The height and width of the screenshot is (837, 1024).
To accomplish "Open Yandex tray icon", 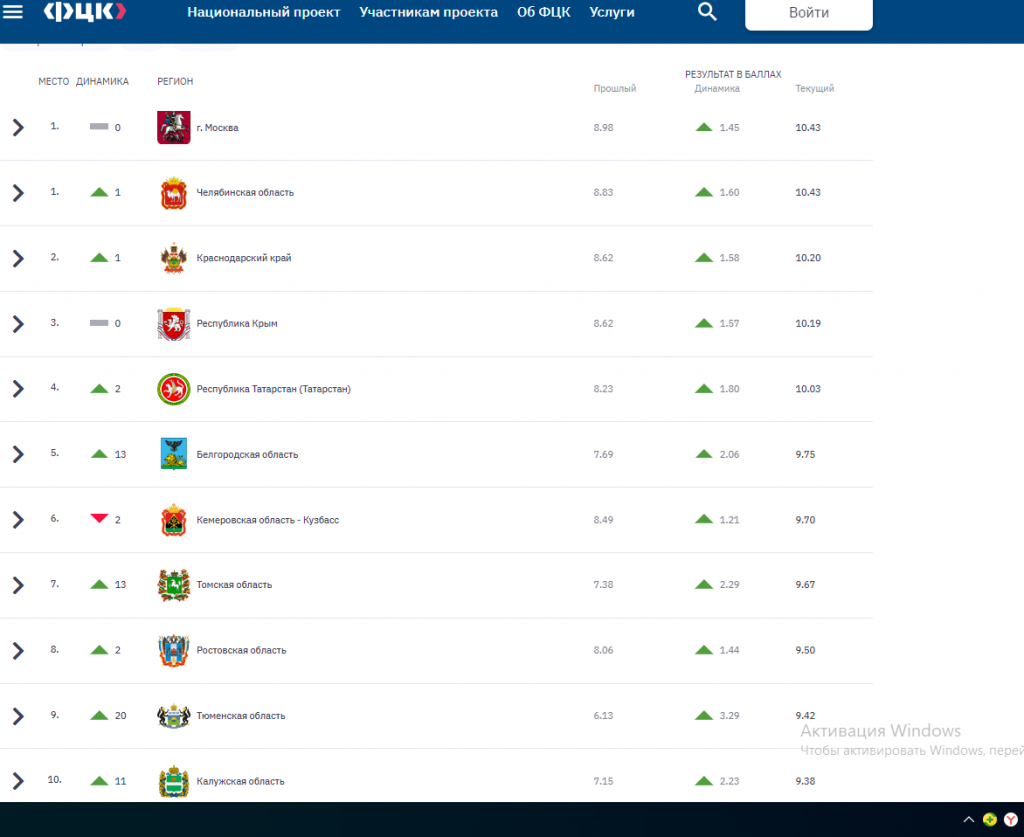I will click(1011, 819).
